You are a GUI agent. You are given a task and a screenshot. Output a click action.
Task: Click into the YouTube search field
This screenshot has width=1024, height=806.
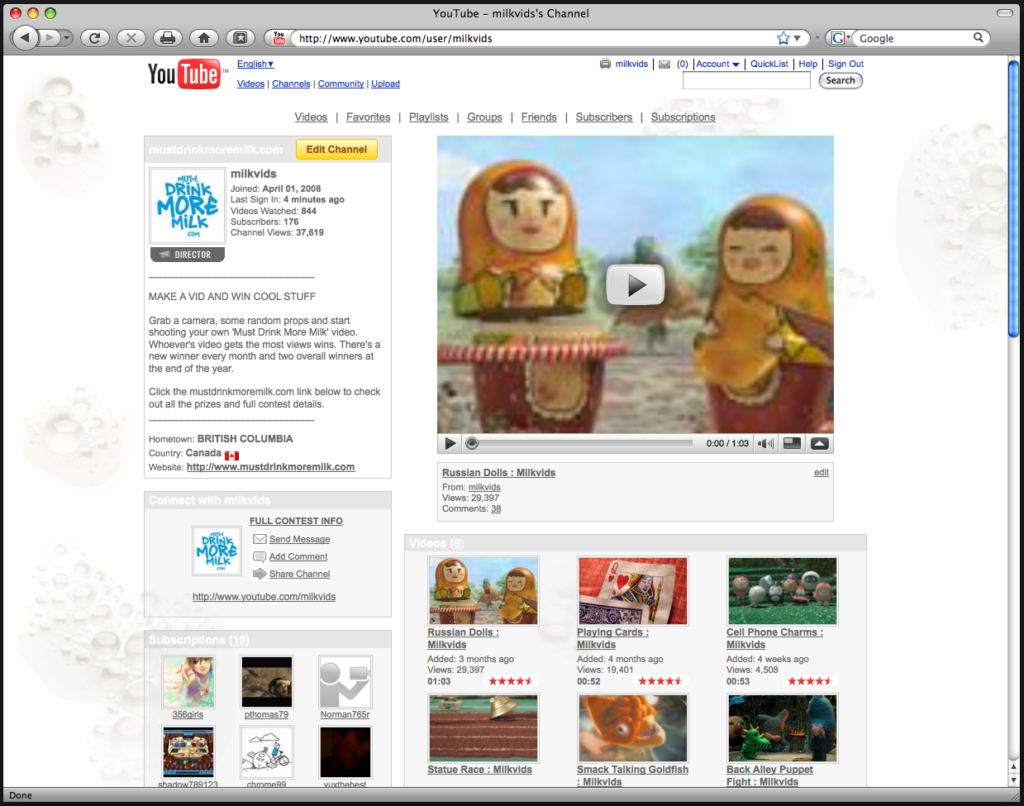click(x=746, y=80)
